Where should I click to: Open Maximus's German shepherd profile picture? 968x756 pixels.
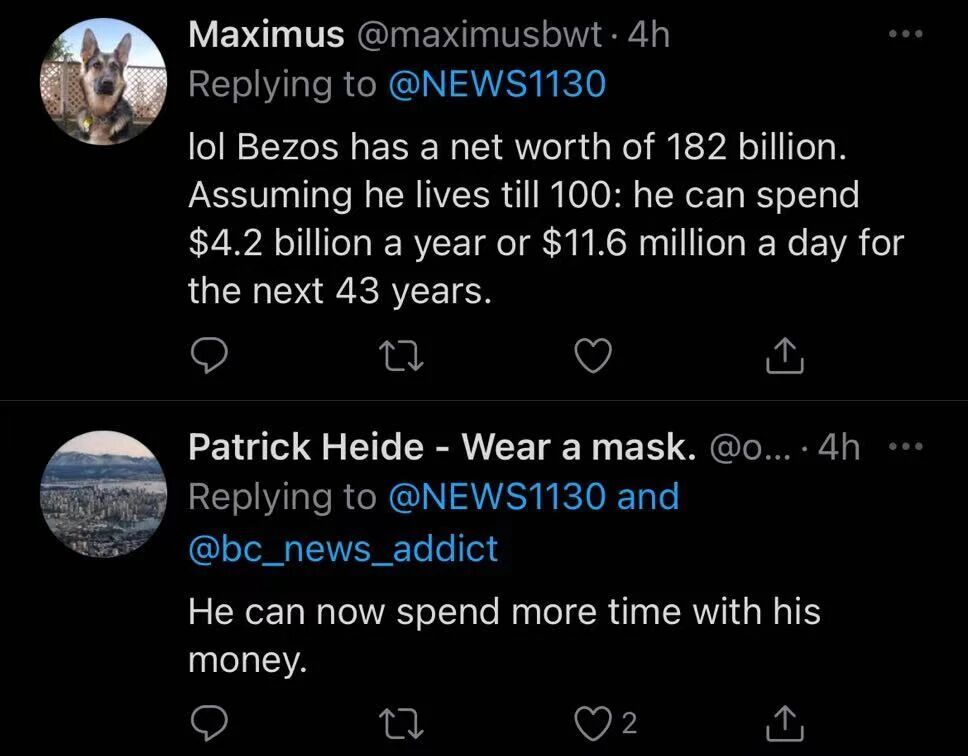101,83
